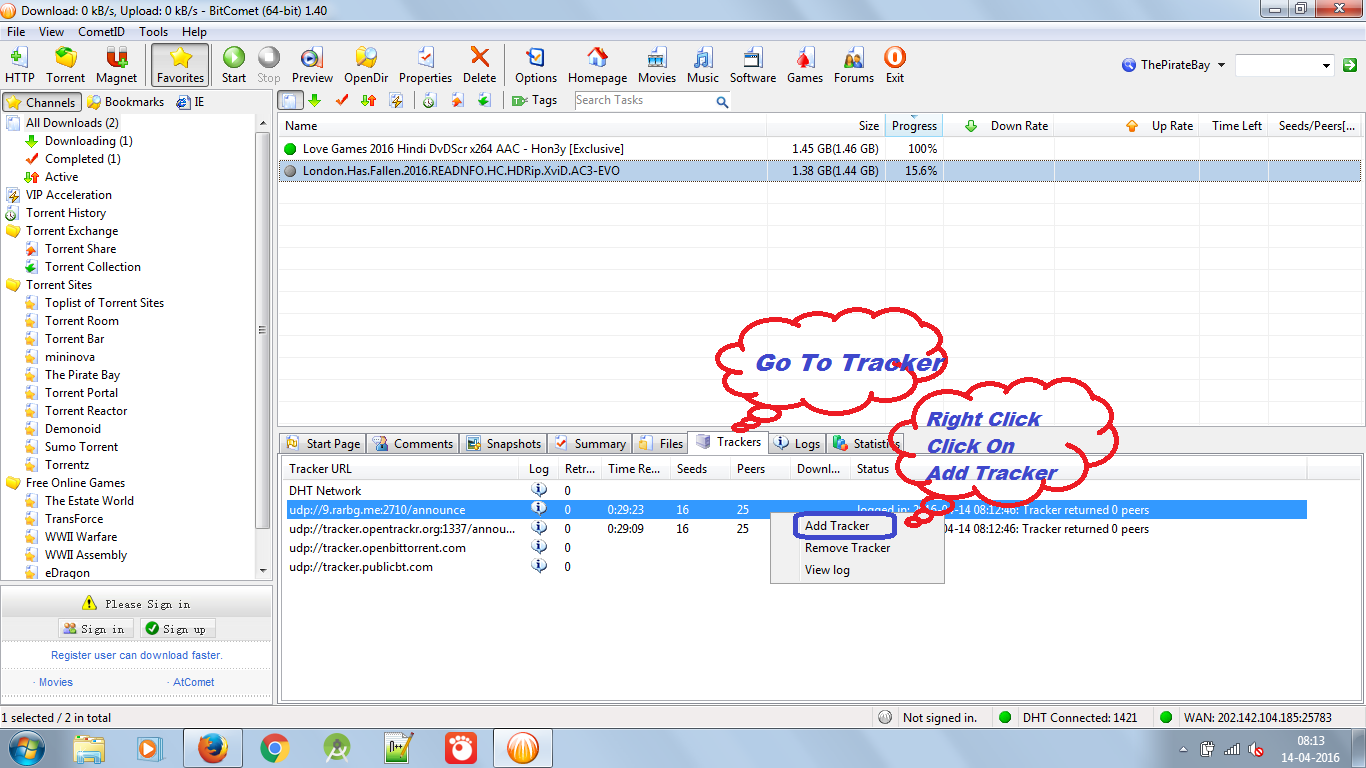Screen dimensions: 1366x768
Task: Open the AtComet link
Action: click(x=194, y=682)
